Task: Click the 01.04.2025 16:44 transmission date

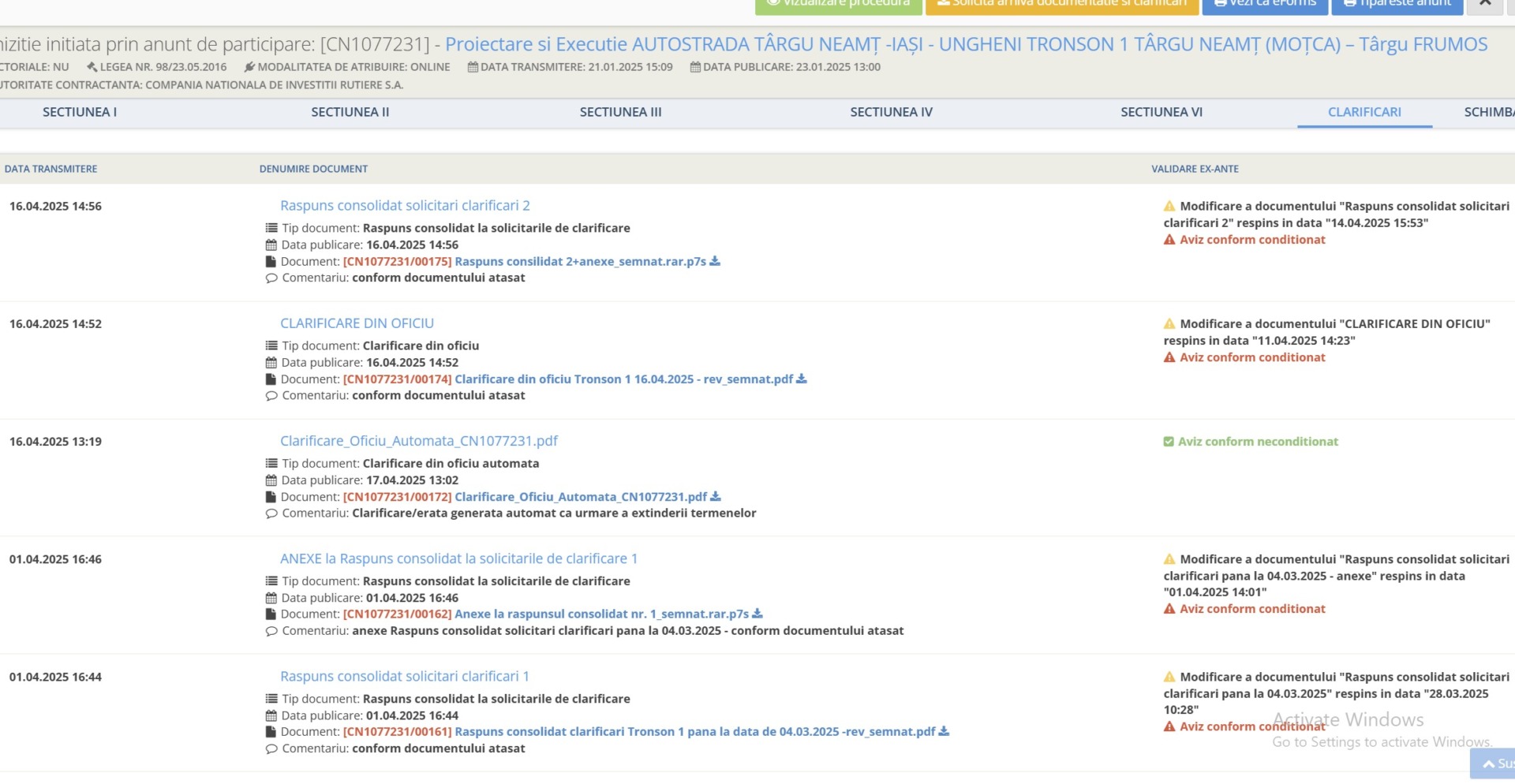Action: 55,677
